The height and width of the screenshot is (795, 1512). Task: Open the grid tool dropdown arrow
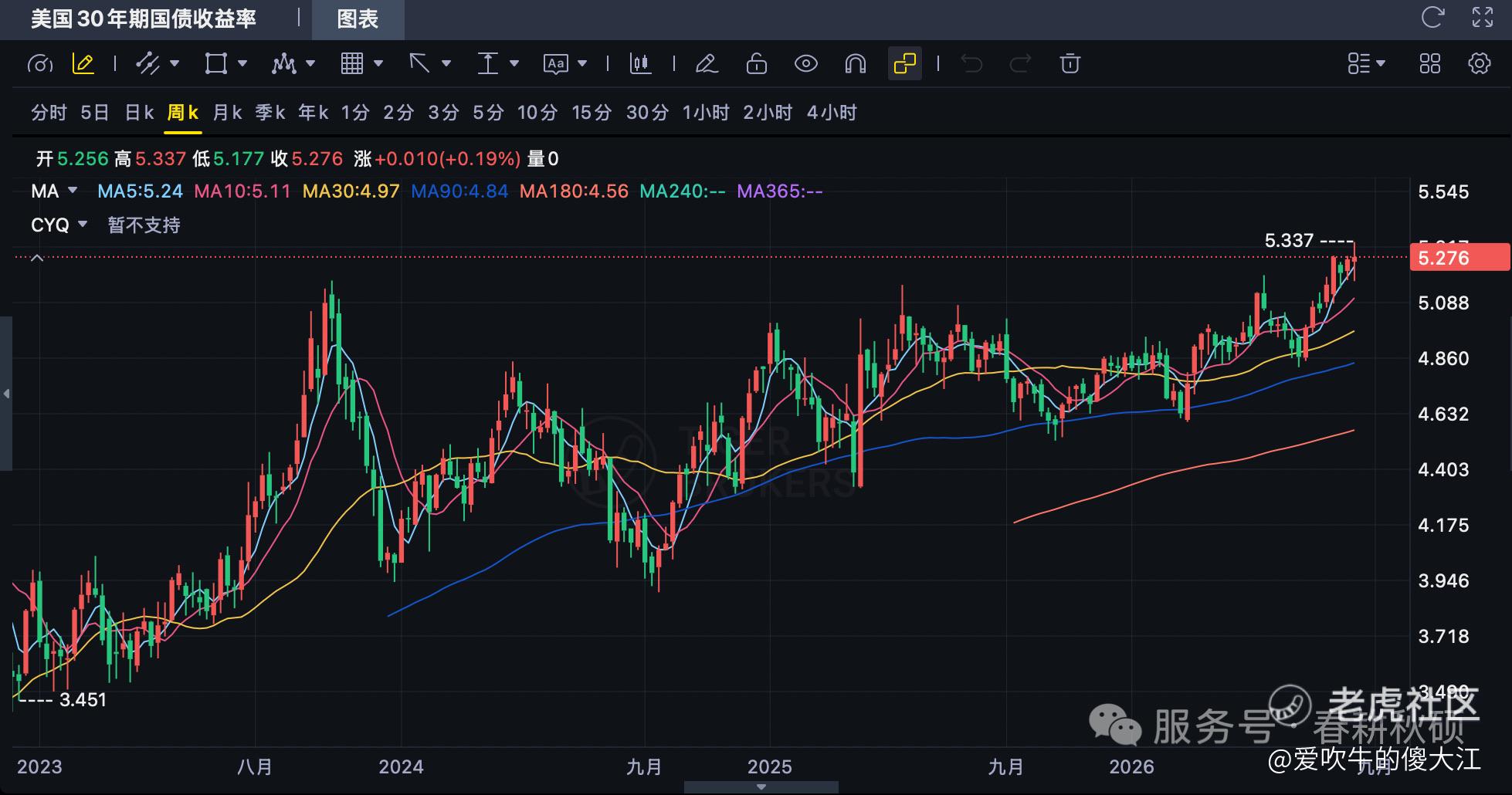click(x=378, y=63)
